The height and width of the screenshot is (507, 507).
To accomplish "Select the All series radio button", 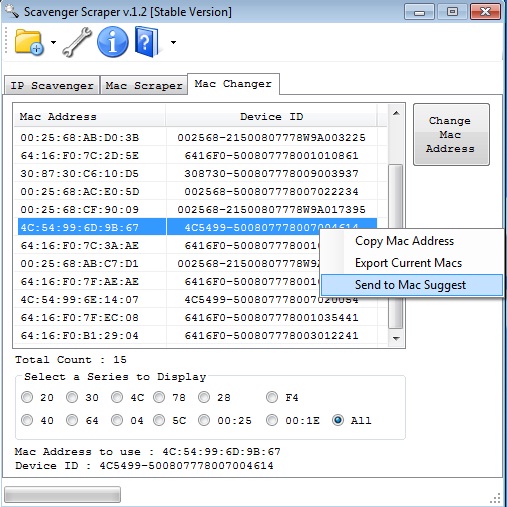I will (338, 420).
